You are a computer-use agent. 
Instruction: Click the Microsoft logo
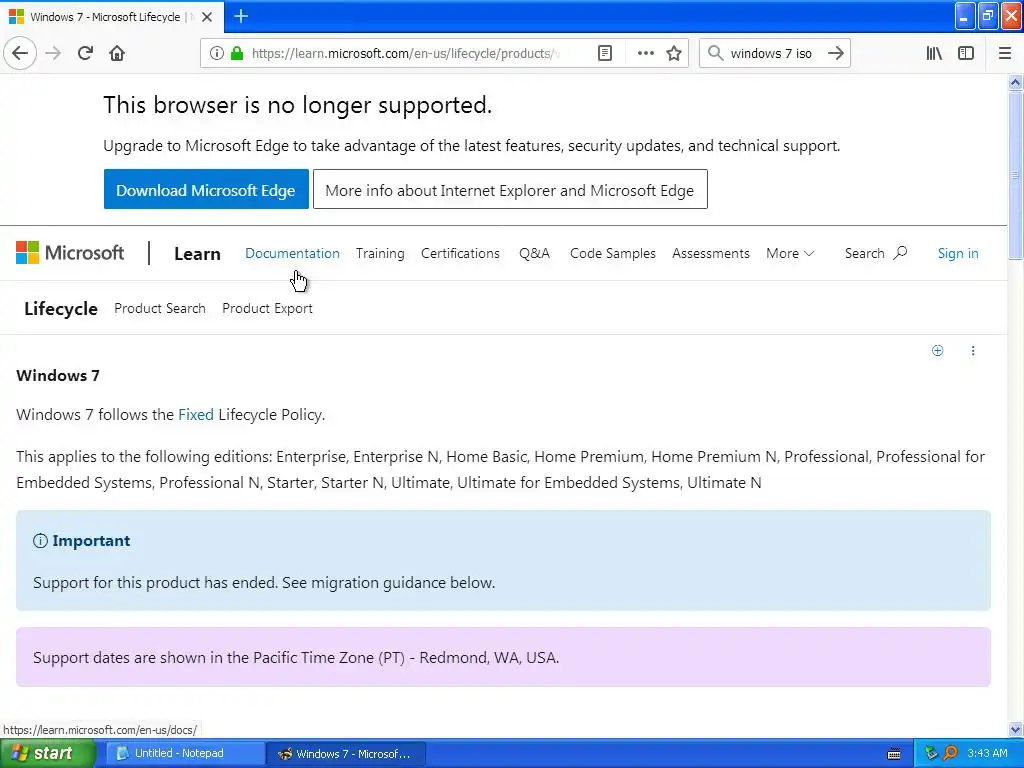tap(70, 253)
